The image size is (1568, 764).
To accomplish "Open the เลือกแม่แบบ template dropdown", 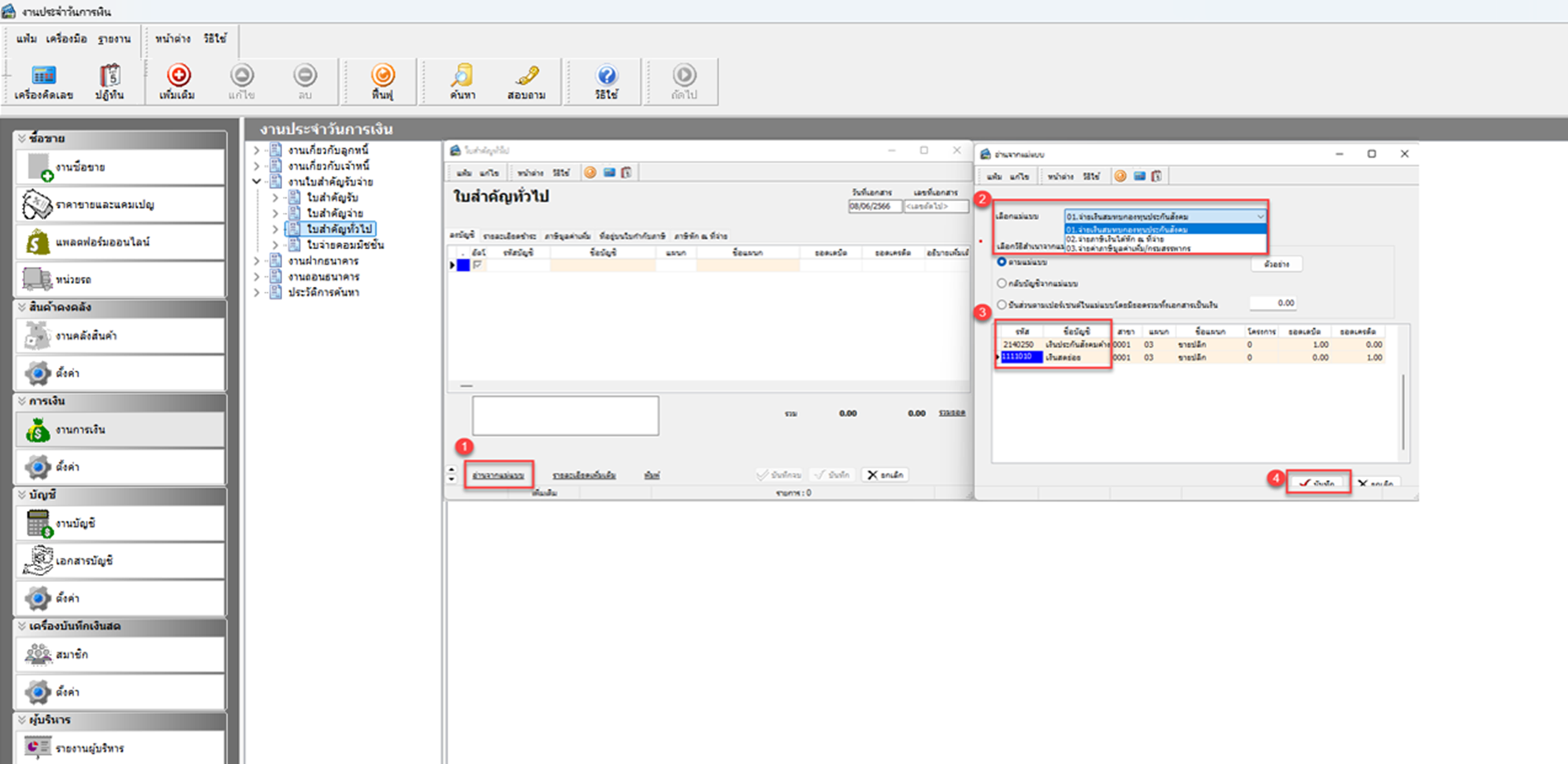I will coord(1260,216).
